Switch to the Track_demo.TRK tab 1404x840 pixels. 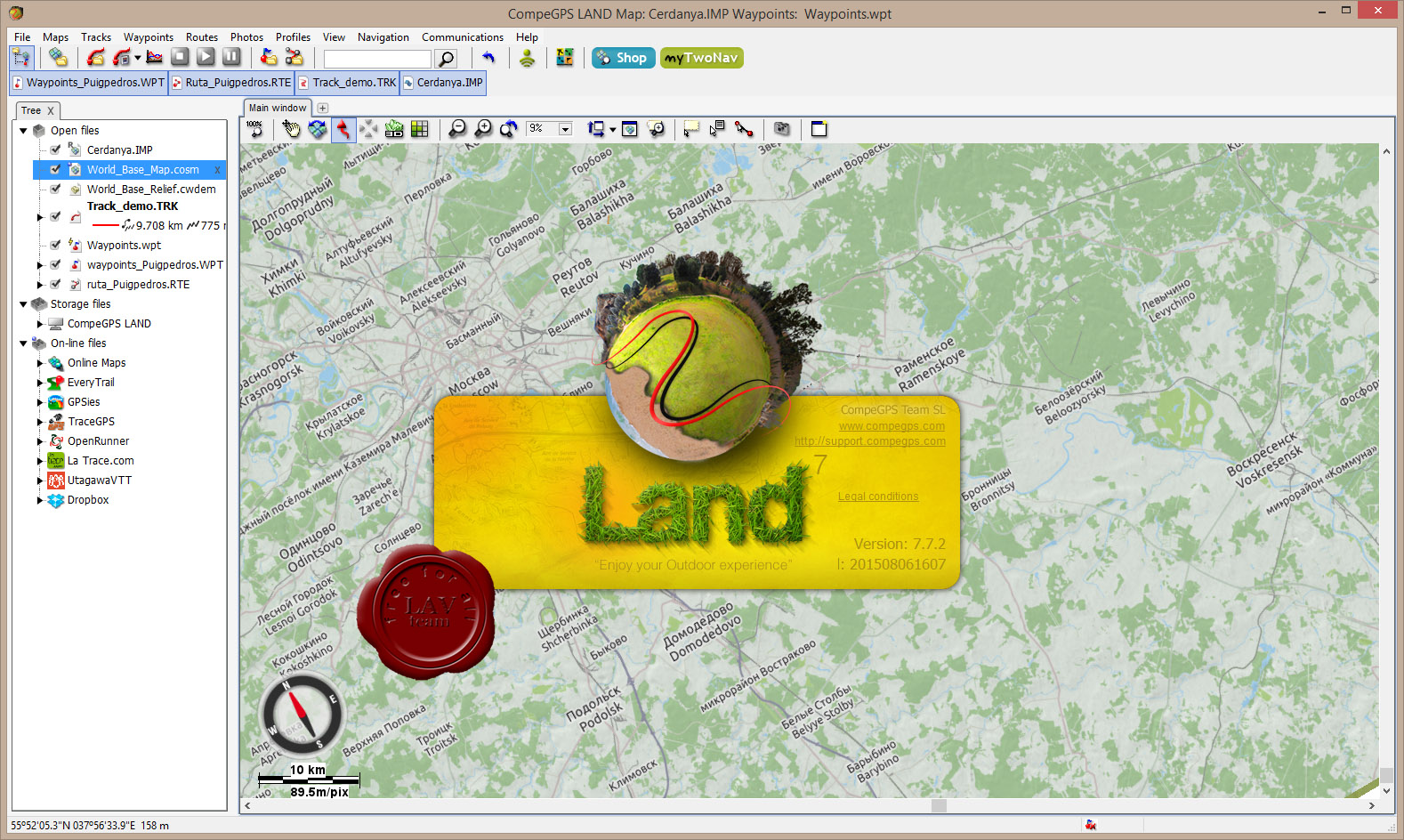[x=347, y=83]
